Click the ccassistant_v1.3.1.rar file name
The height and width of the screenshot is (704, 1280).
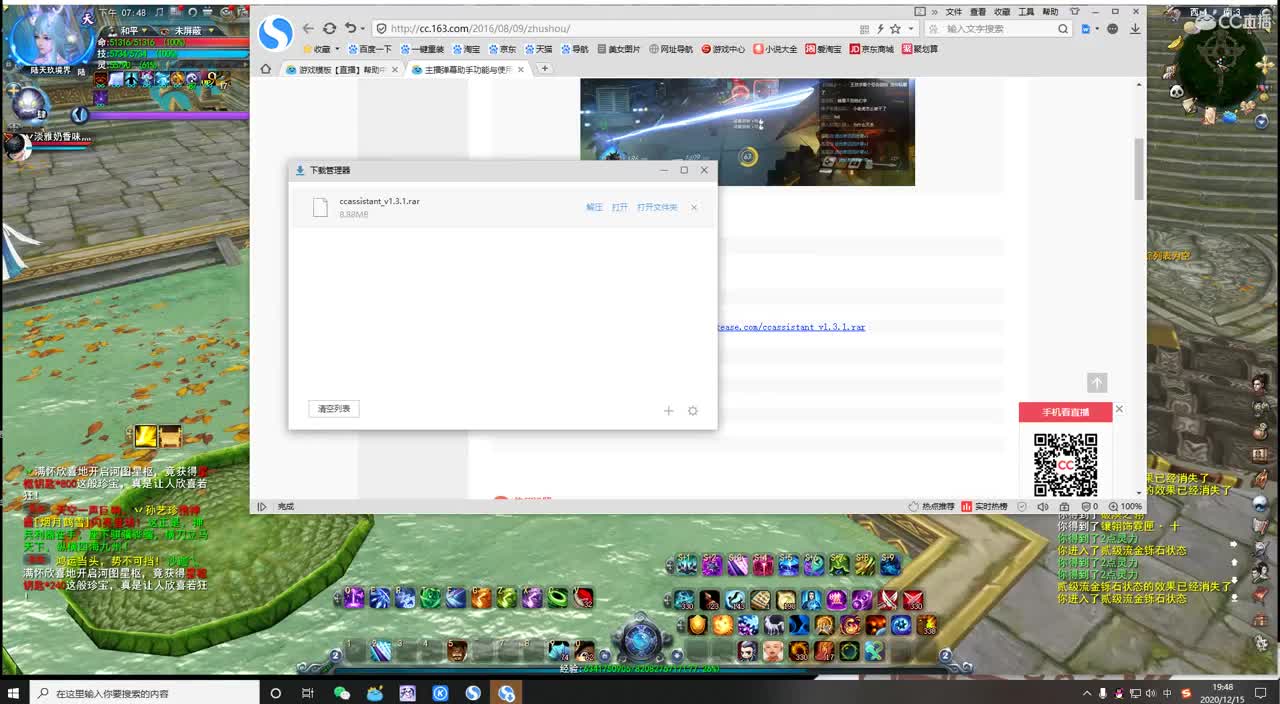tap(379, 201)
